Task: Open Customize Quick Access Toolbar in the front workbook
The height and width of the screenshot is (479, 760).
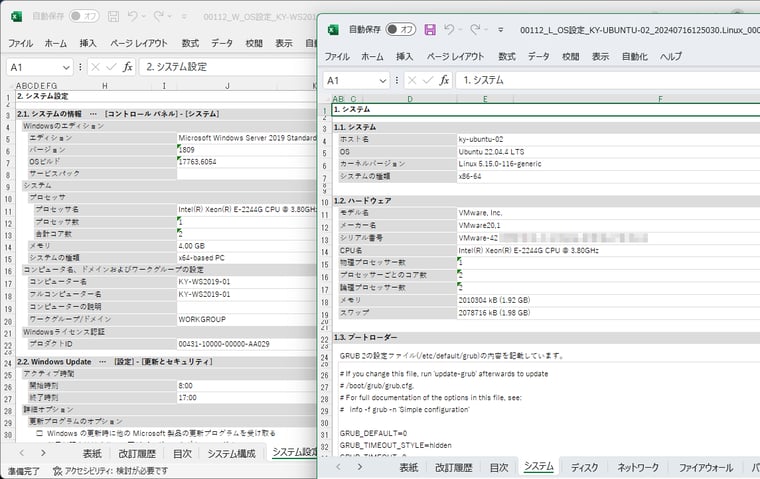Action: (x=501, y=30)
